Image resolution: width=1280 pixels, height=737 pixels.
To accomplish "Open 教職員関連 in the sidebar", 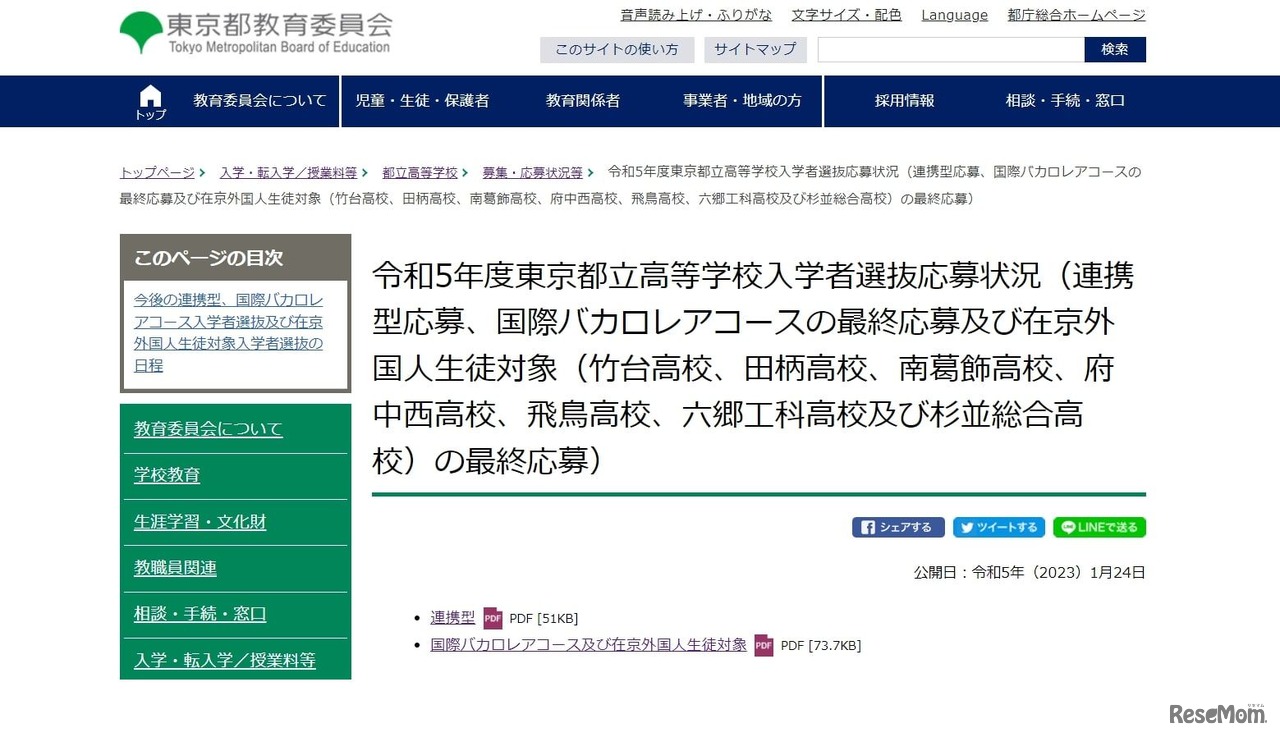I will [175, 568].
